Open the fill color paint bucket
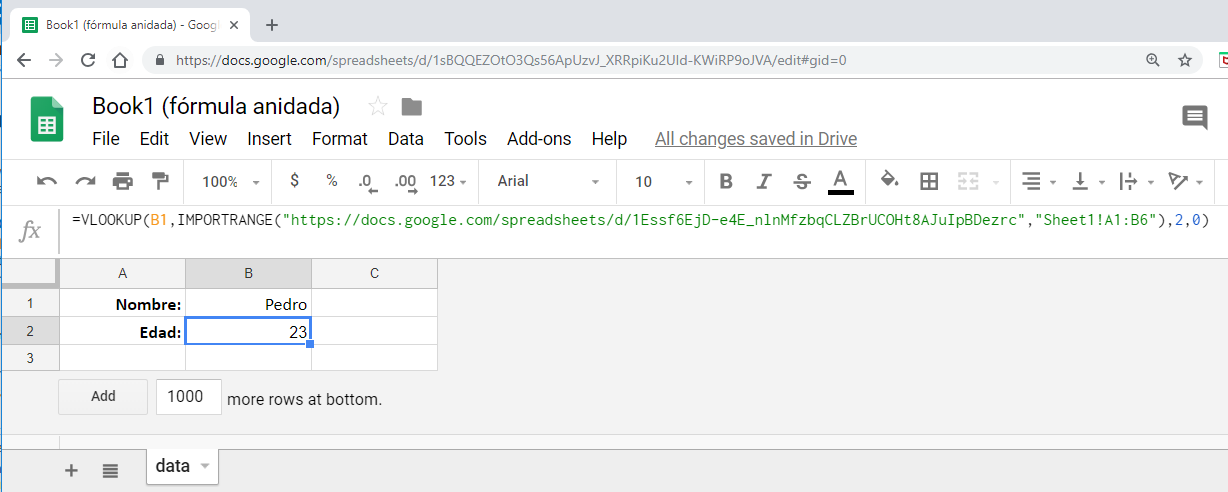The height and width of the screenshot is (492, 1228). (x=889, y=181)
